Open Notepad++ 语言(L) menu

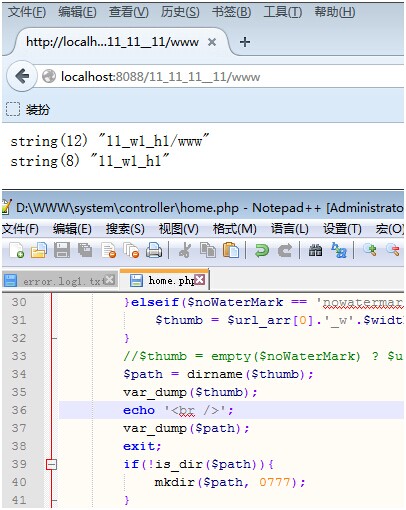289,229
